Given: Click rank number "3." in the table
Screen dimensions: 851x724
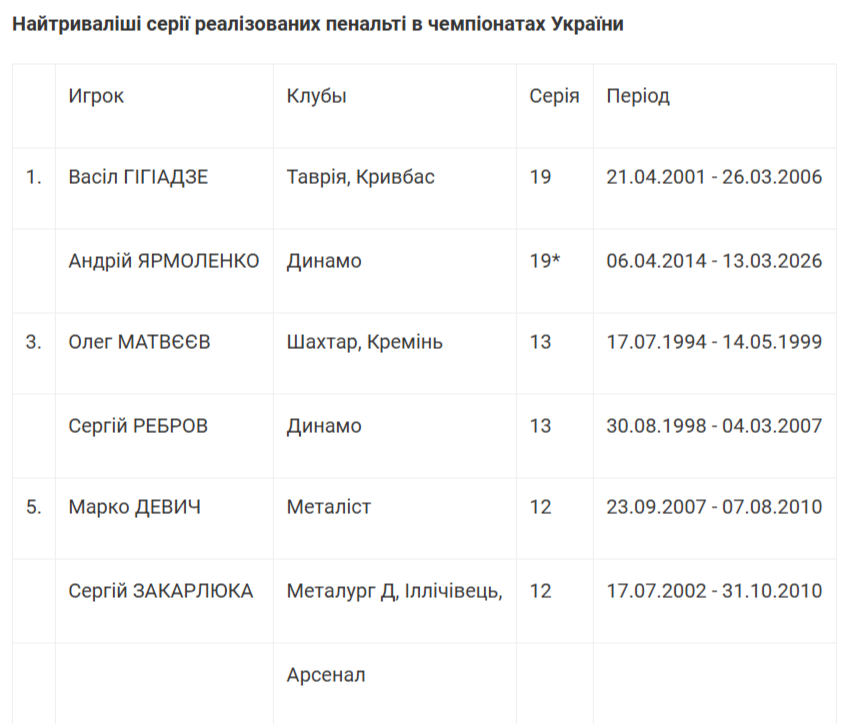Looking at the screenshot, I should 34,342.
